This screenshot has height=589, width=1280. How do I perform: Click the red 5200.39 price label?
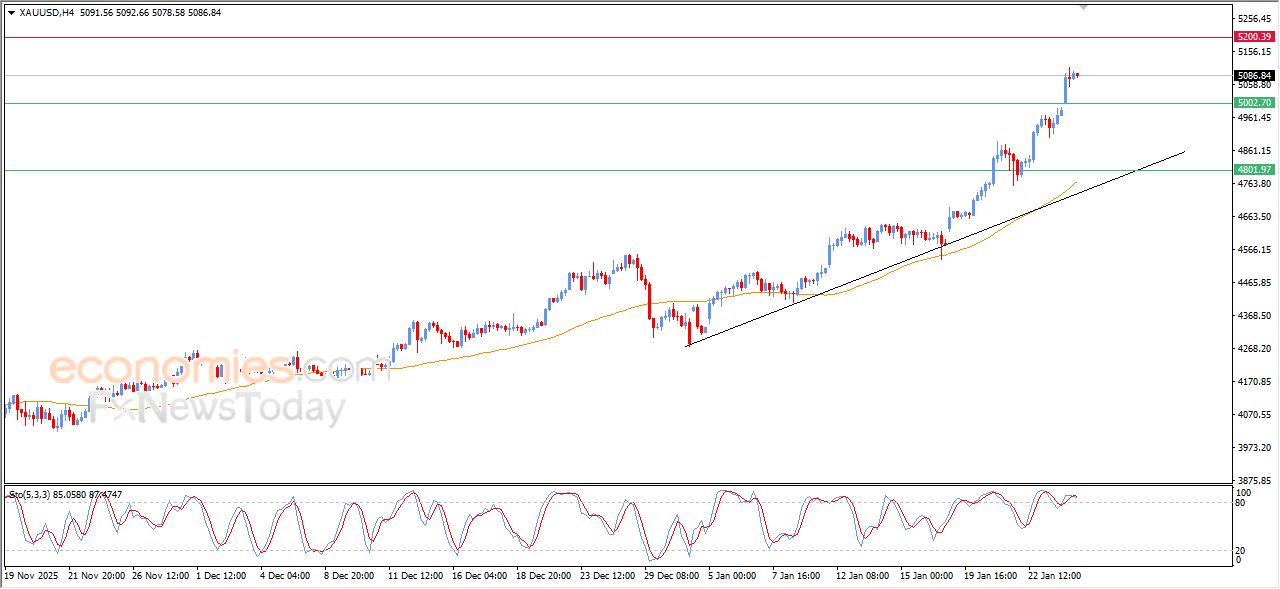coord(1254,36)
